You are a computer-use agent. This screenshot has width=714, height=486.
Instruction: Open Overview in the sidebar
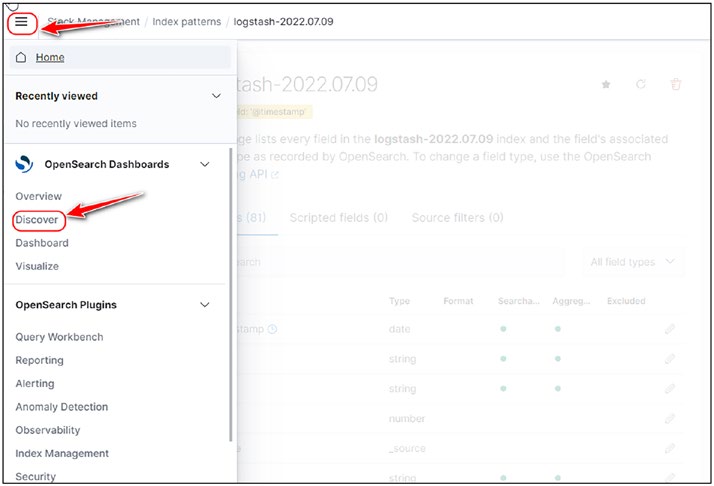click(x=38, y=196)
